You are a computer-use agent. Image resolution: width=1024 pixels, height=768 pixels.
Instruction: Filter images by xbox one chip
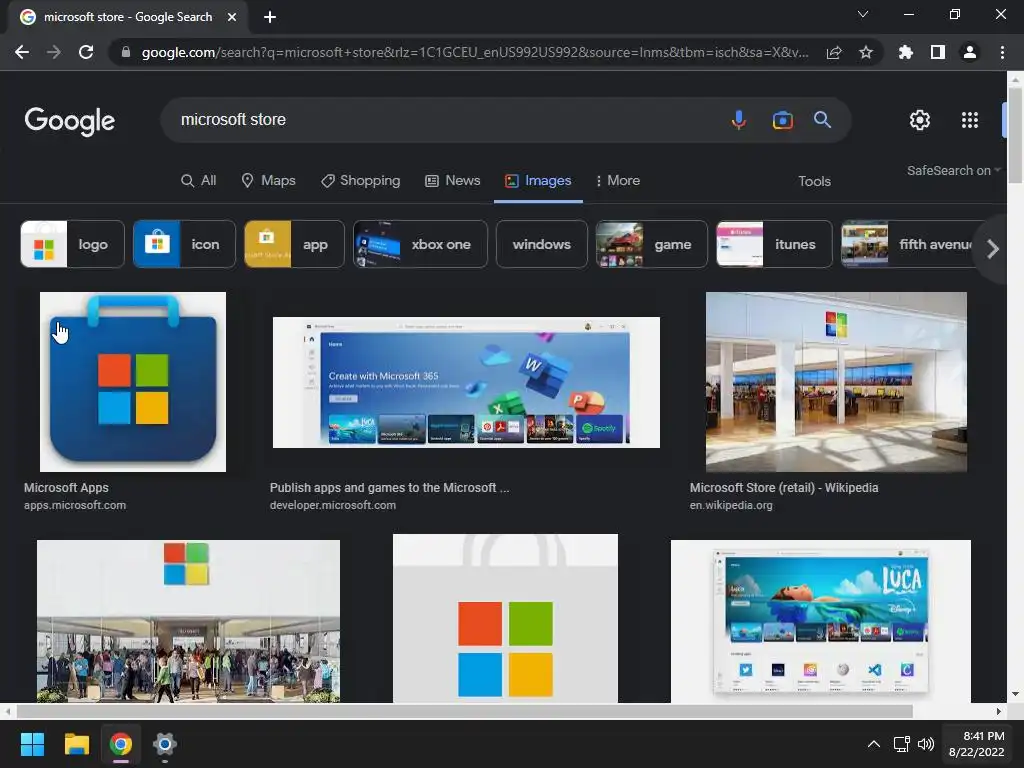click(x=420, y=244)
